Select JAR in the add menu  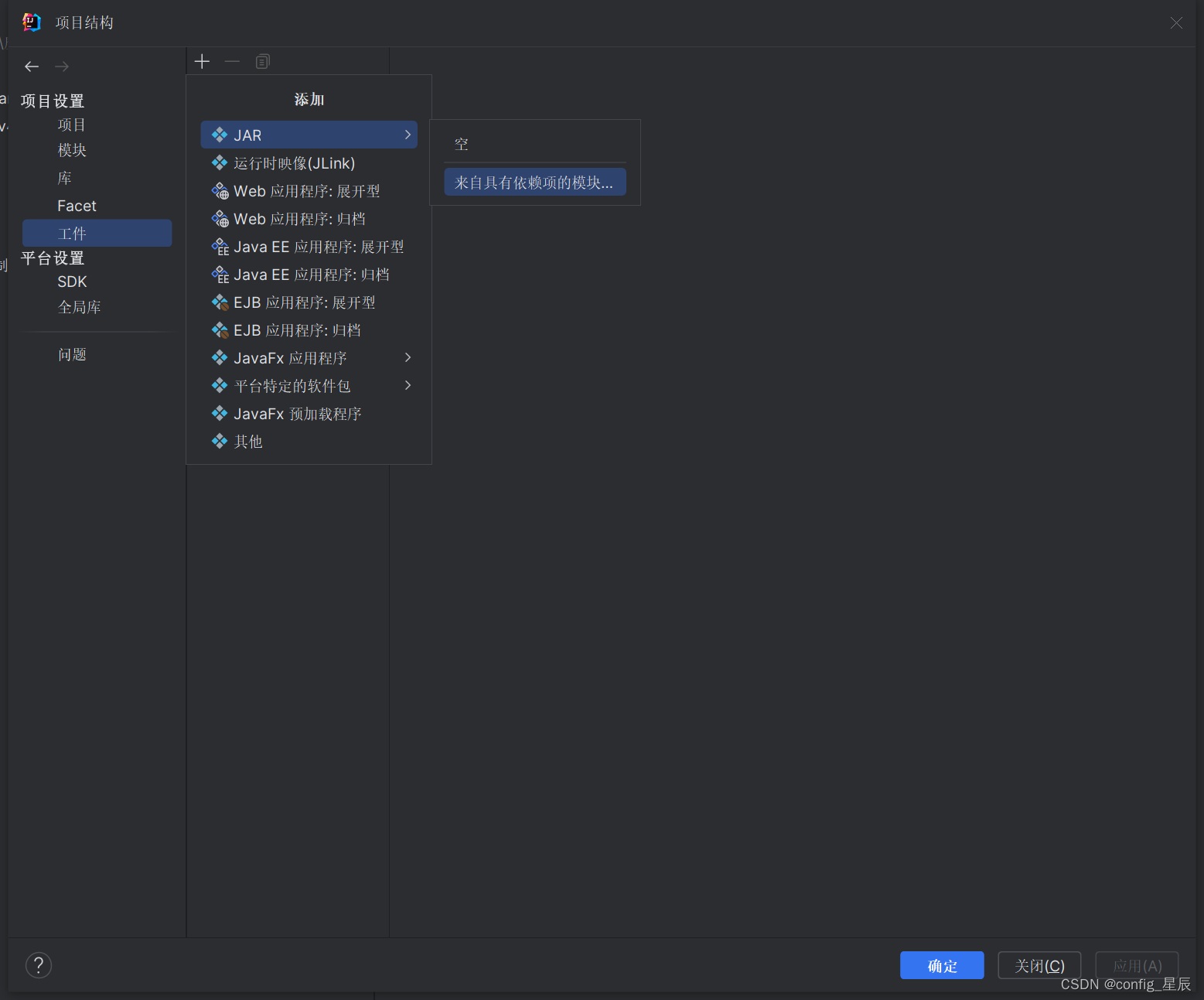(309, 135)
